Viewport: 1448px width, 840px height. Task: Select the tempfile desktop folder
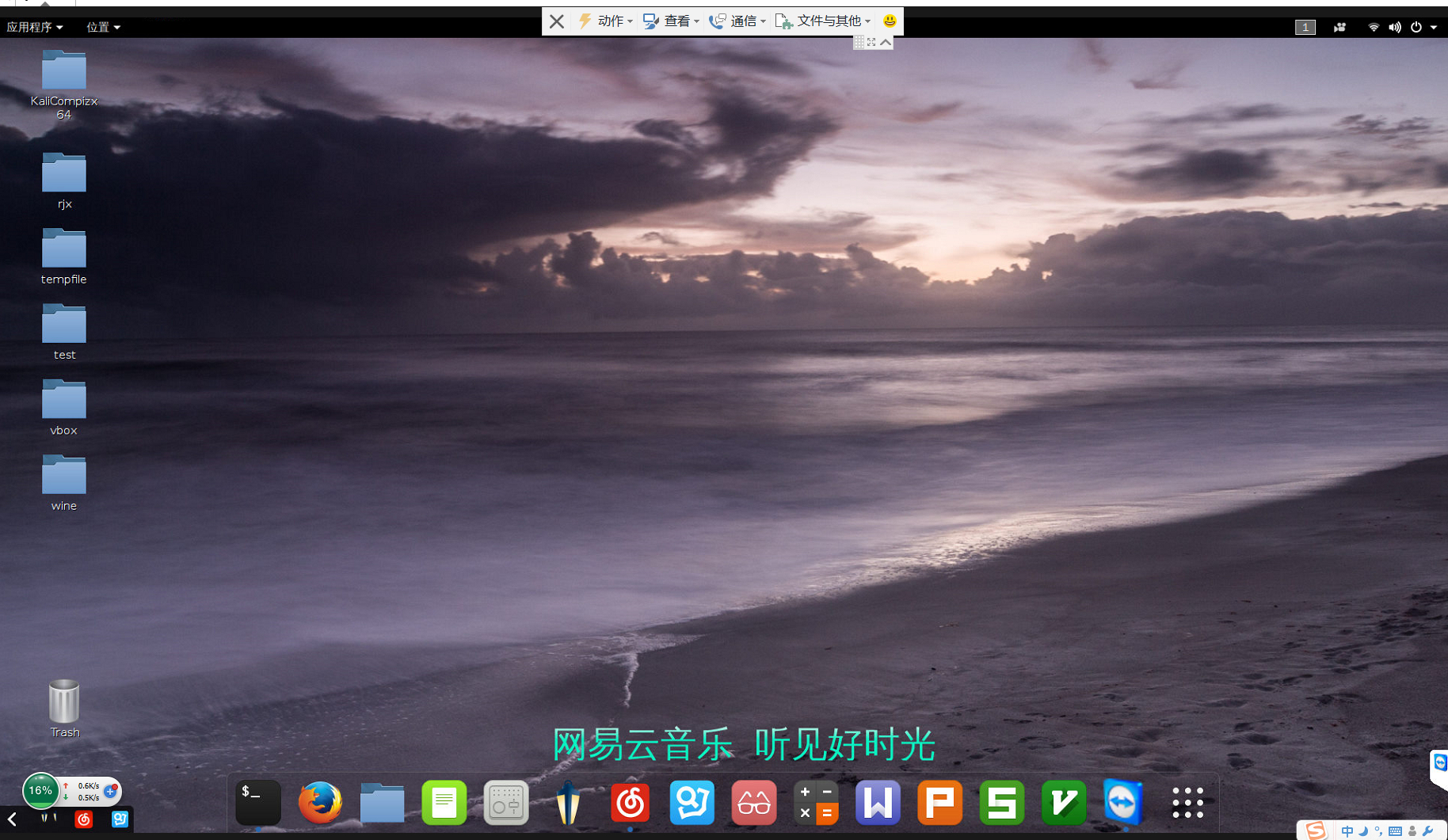[64, 257]
